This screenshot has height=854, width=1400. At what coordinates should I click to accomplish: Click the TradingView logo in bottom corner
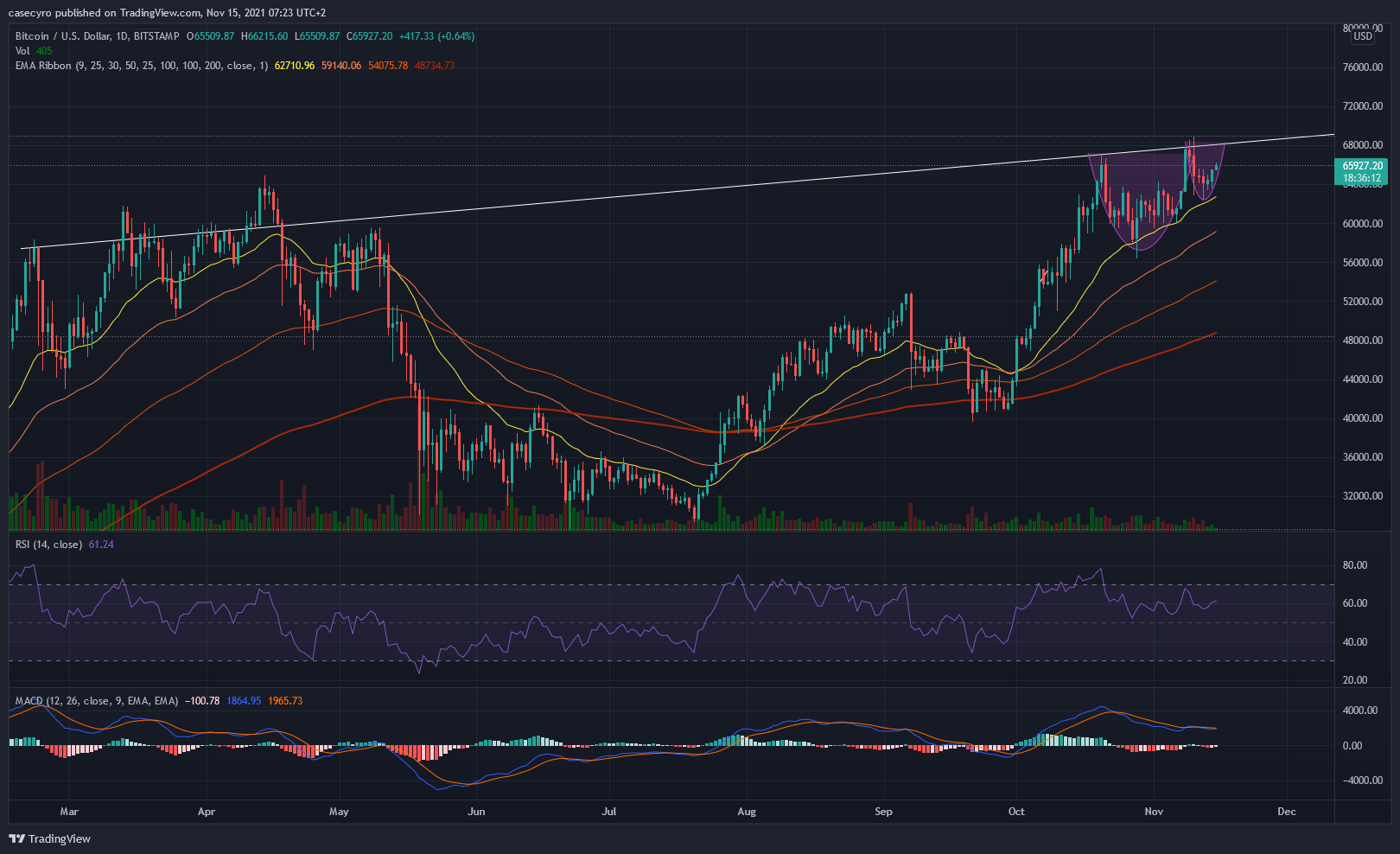coord(49,838)
